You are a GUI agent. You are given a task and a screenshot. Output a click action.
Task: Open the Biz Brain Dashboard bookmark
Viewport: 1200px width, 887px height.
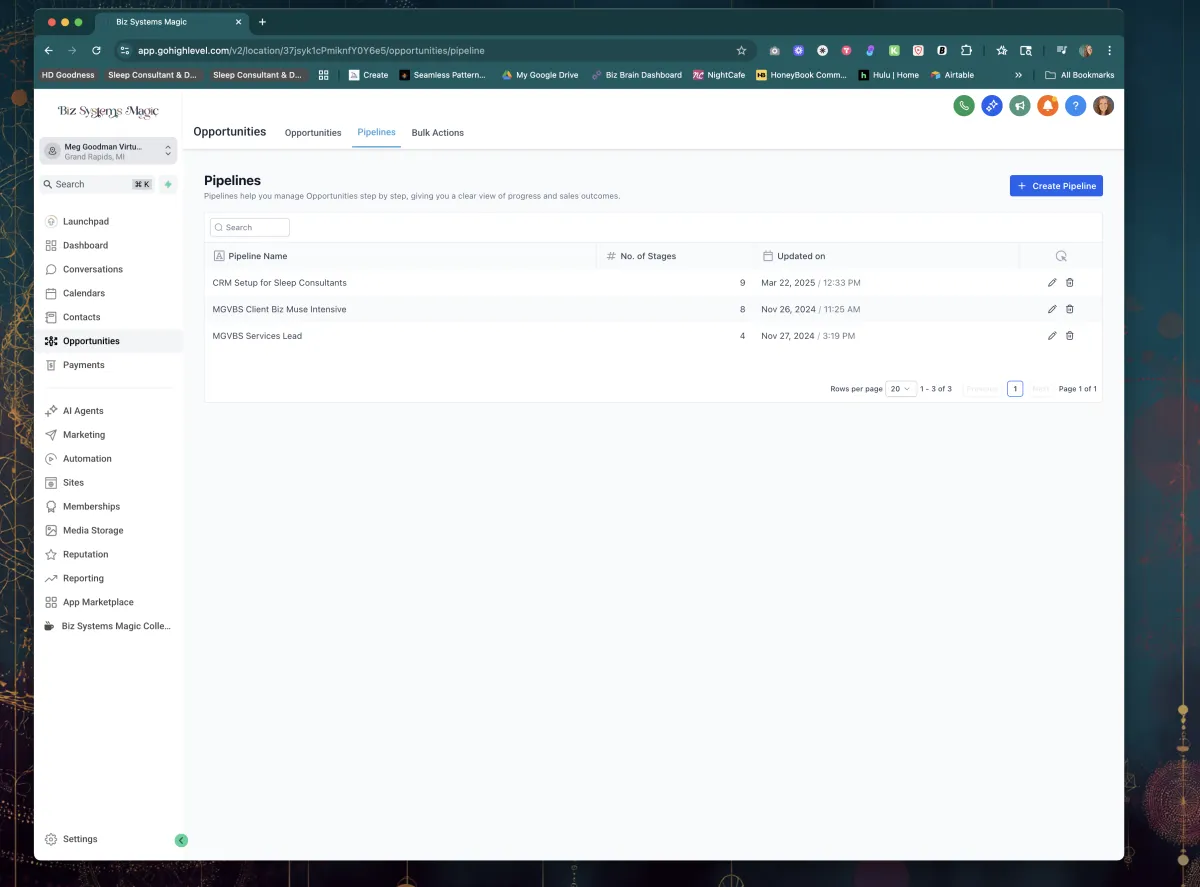click(x=636, y=75)
